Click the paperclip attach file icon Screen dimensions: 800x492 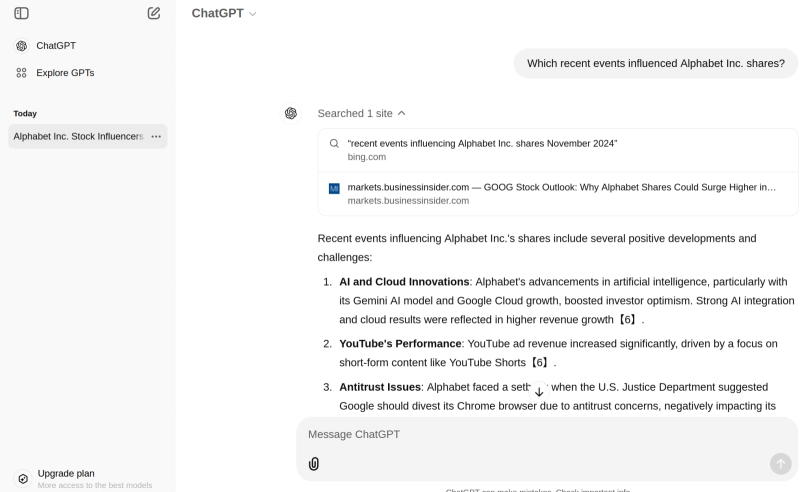pyautogui.click(x=314, y=464)
